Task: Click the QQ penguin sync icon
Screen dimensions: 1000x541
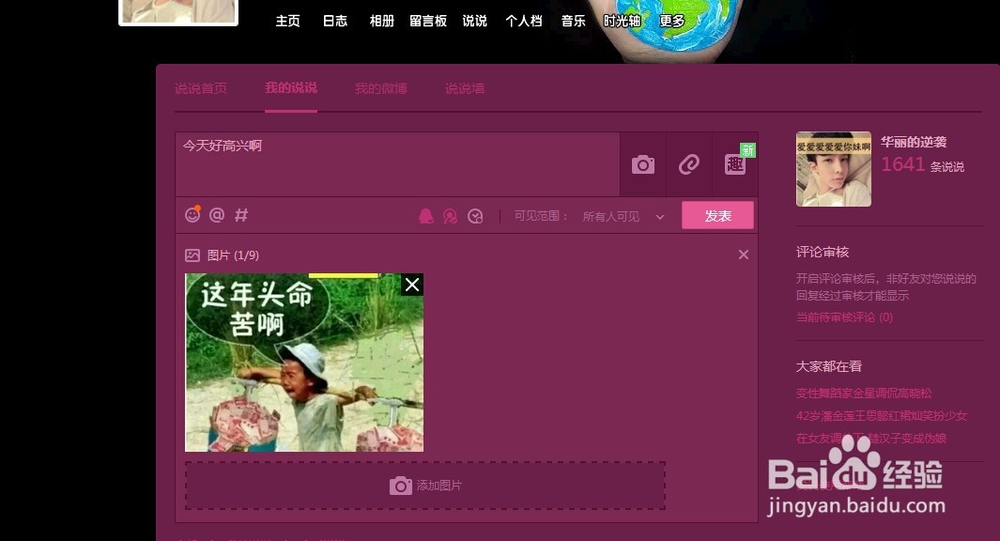Action: (x=426, y=216)
